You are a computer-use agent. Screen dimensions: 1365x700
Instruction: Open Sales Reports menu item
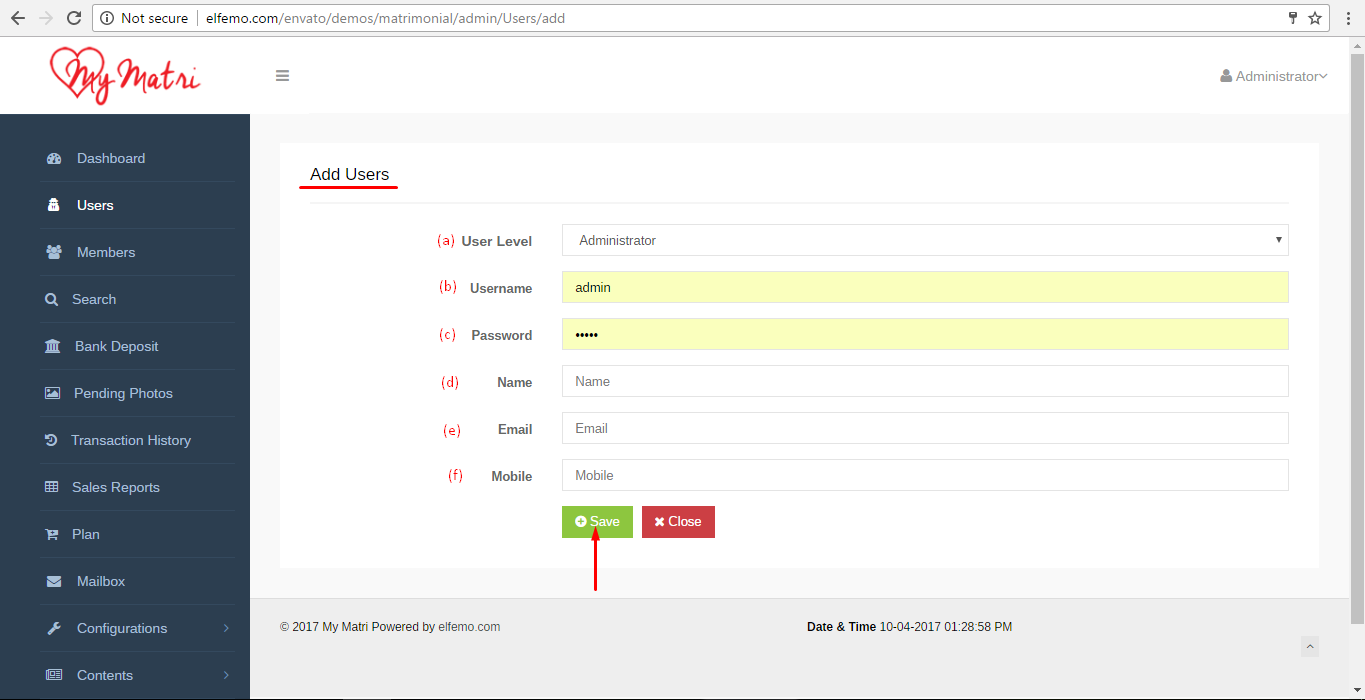[x=116, y=487]
